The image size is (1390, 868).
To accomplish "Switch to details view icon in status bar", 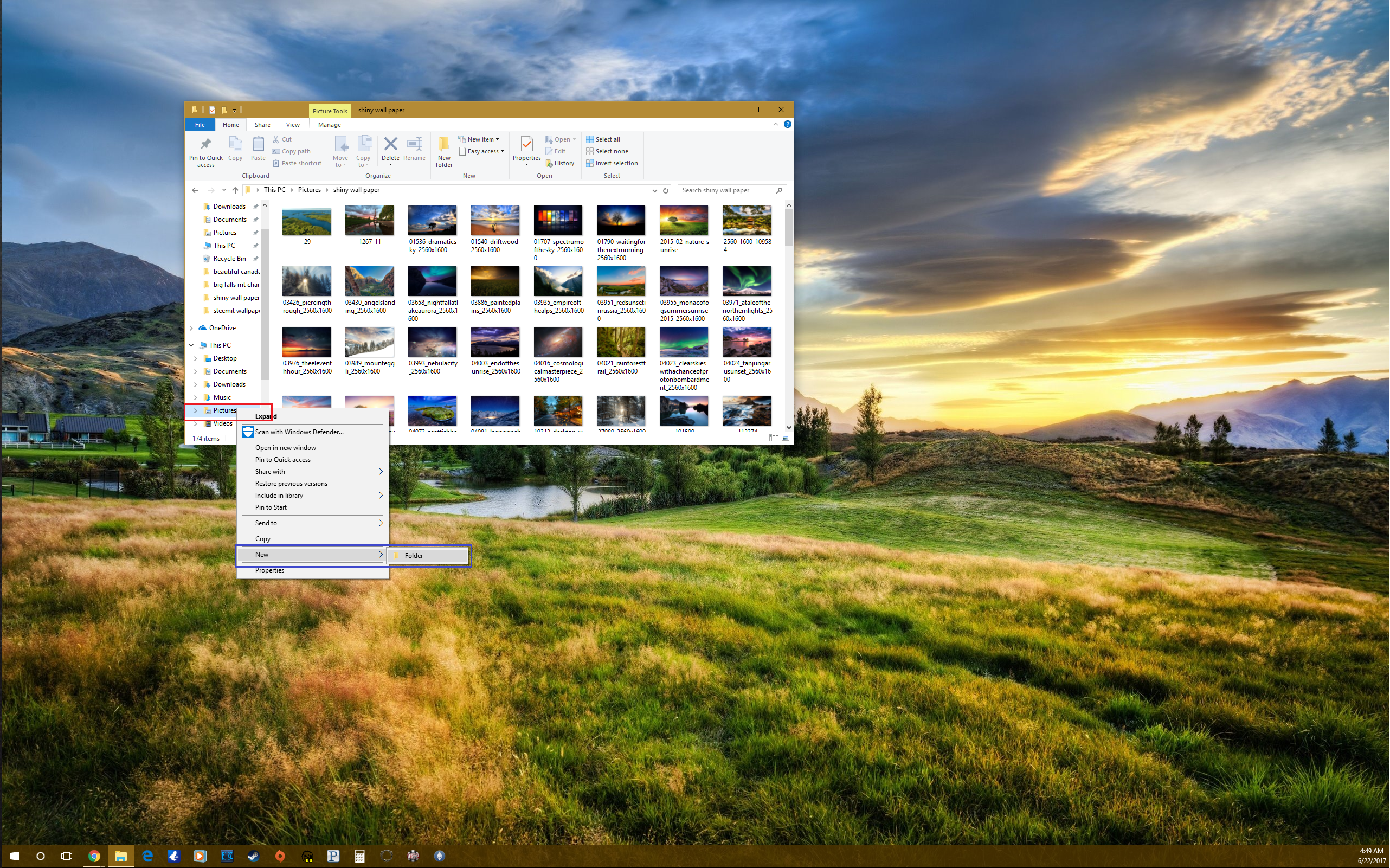I will (x=773, y=438).
